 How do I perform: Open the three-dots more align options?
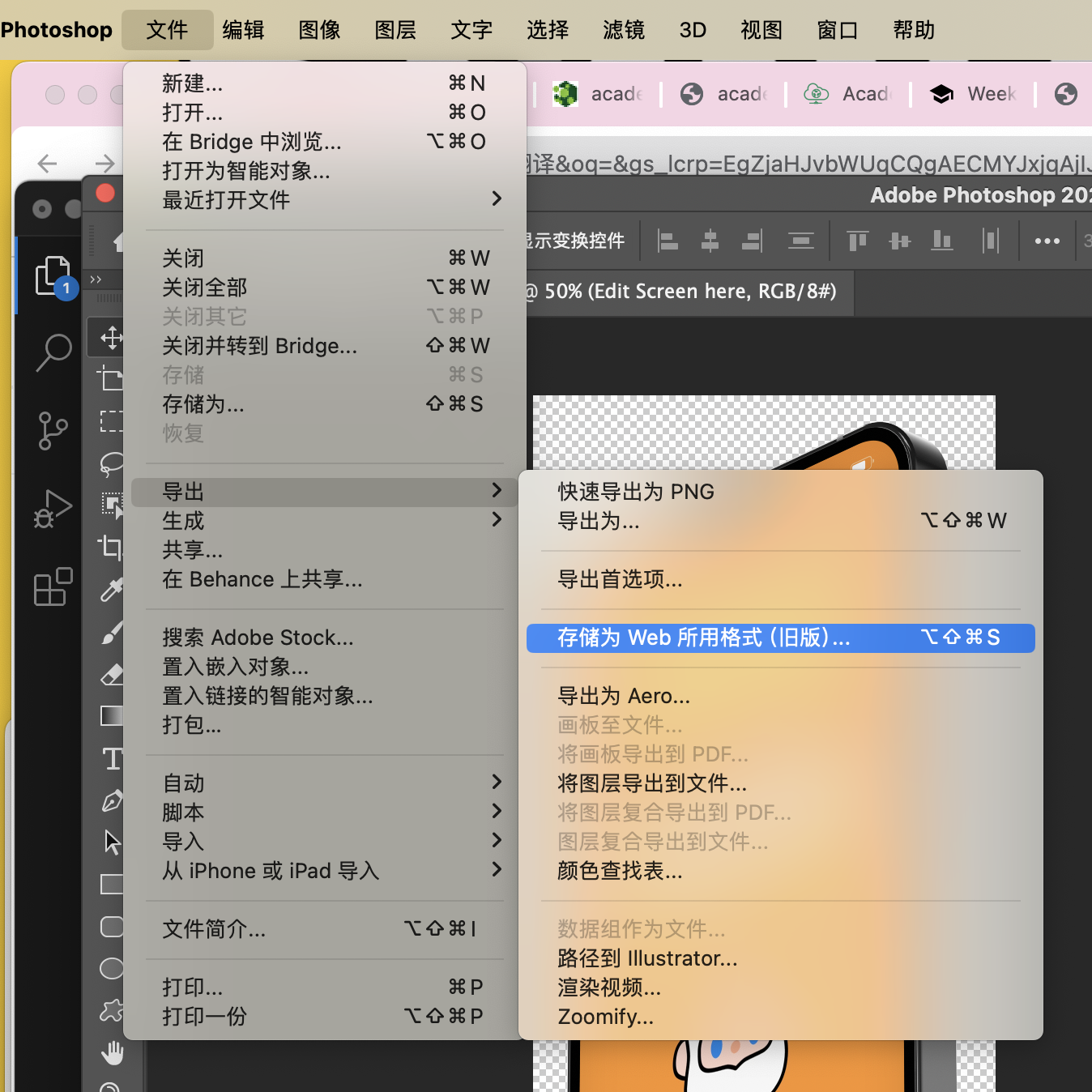coord(1047,241)
